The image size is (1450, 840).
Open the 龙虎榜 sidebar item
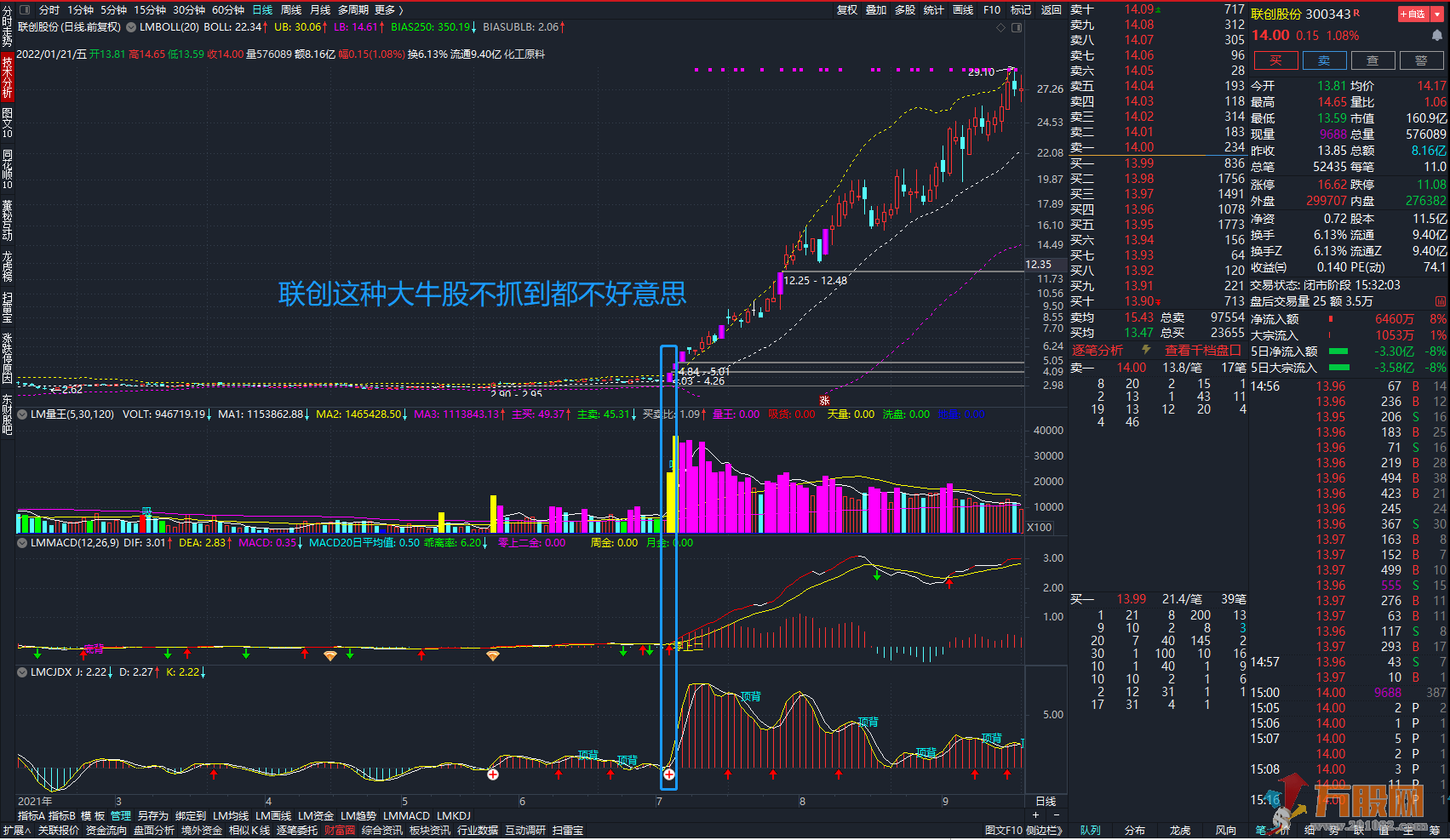coord(7,266)
